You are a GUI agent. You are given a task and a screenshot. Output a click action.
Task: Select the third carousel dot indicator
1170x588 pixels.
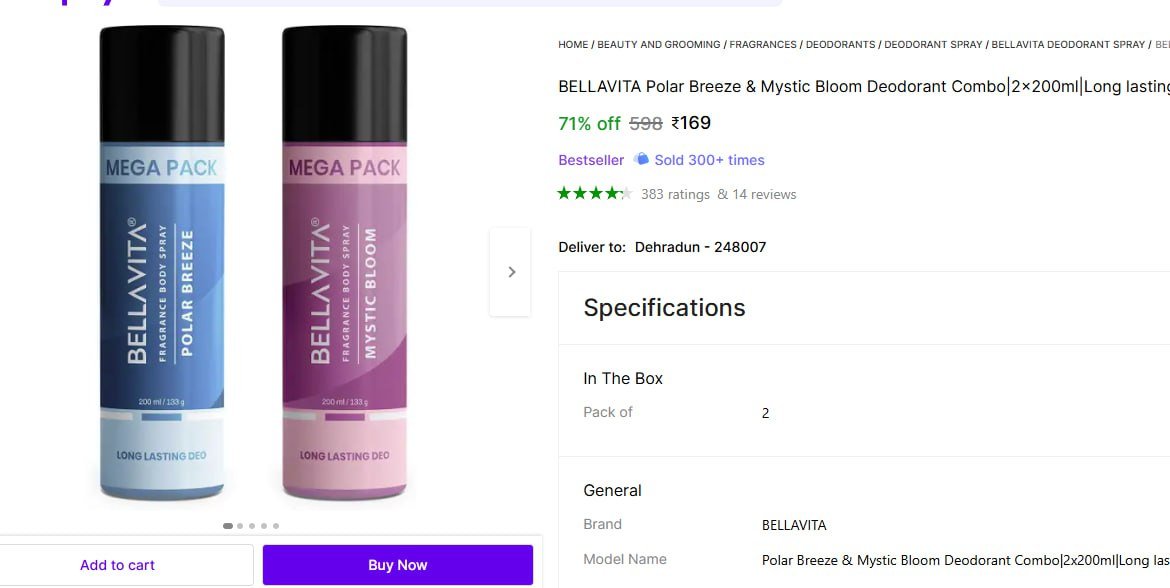coord(252,526)
